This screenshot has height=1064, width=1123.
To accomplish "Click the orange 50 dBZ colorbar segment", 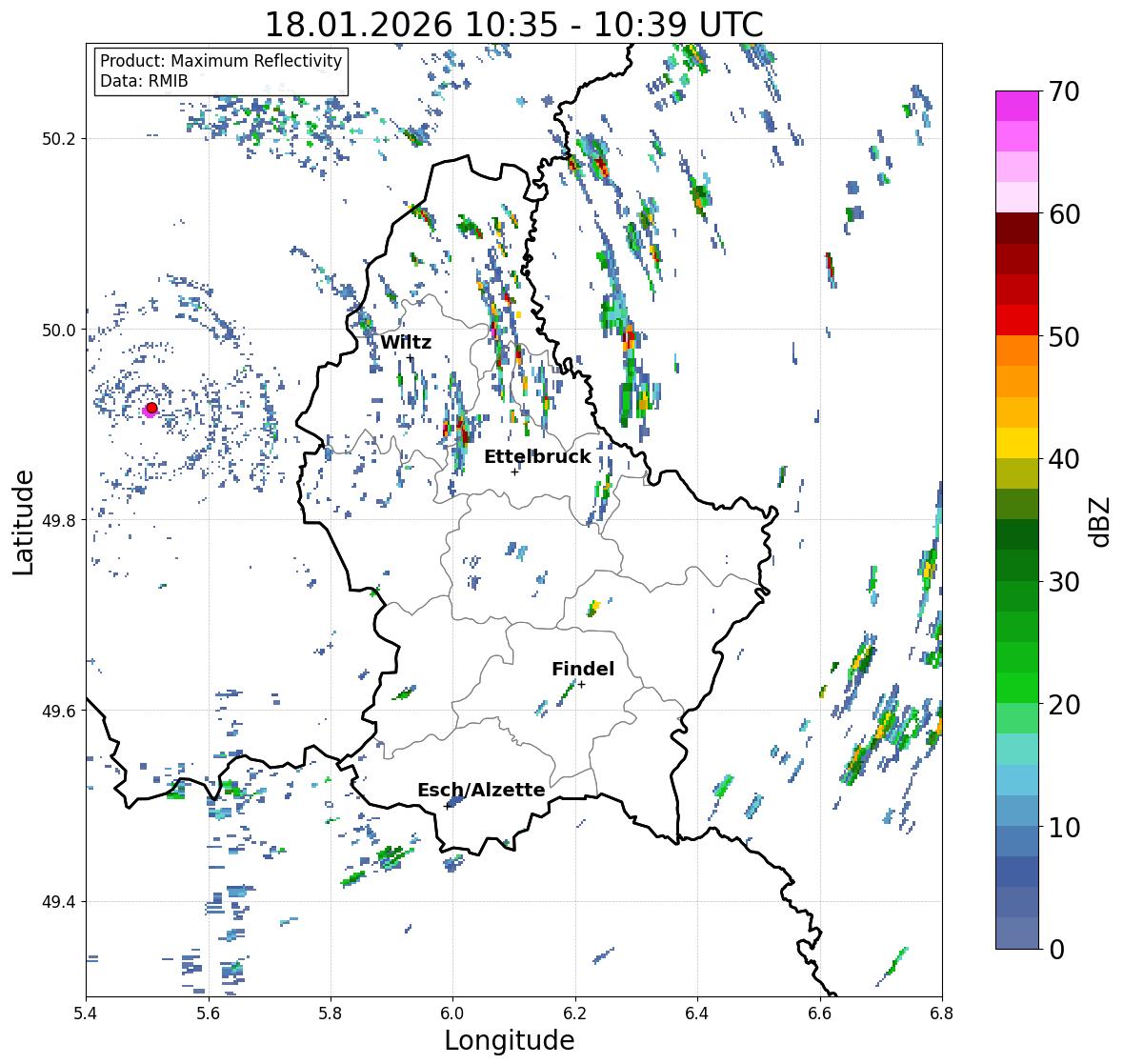I will (1017, 351).
